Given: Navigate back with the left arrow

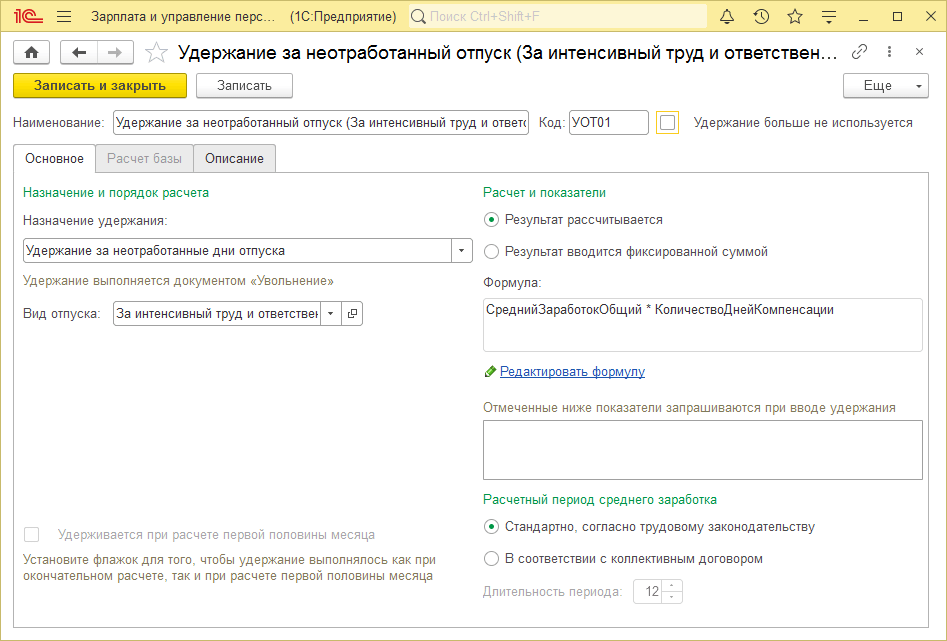Looking at the screenshot, I should (79, 53).
